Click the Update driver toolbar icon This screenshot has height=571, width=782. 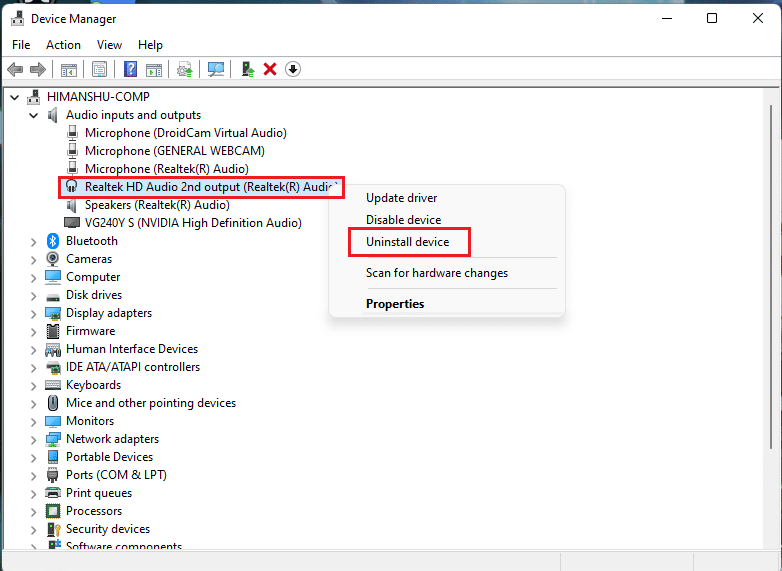pyautogui.click(x=184, y=69)
